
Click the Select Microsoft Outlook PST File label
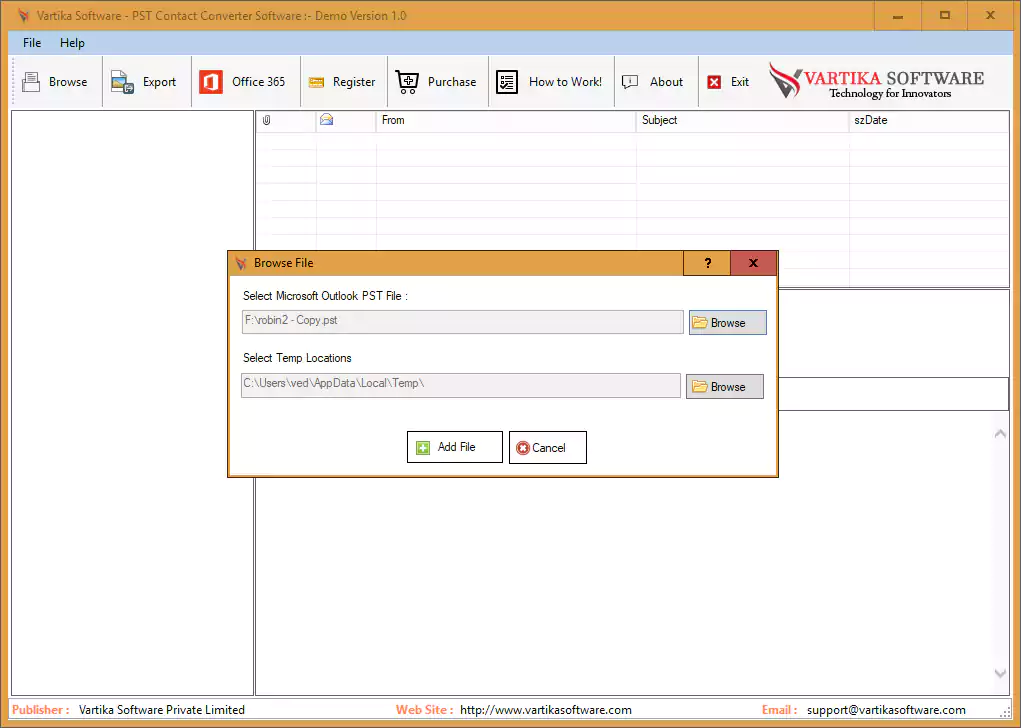click(x=326, y=296)
